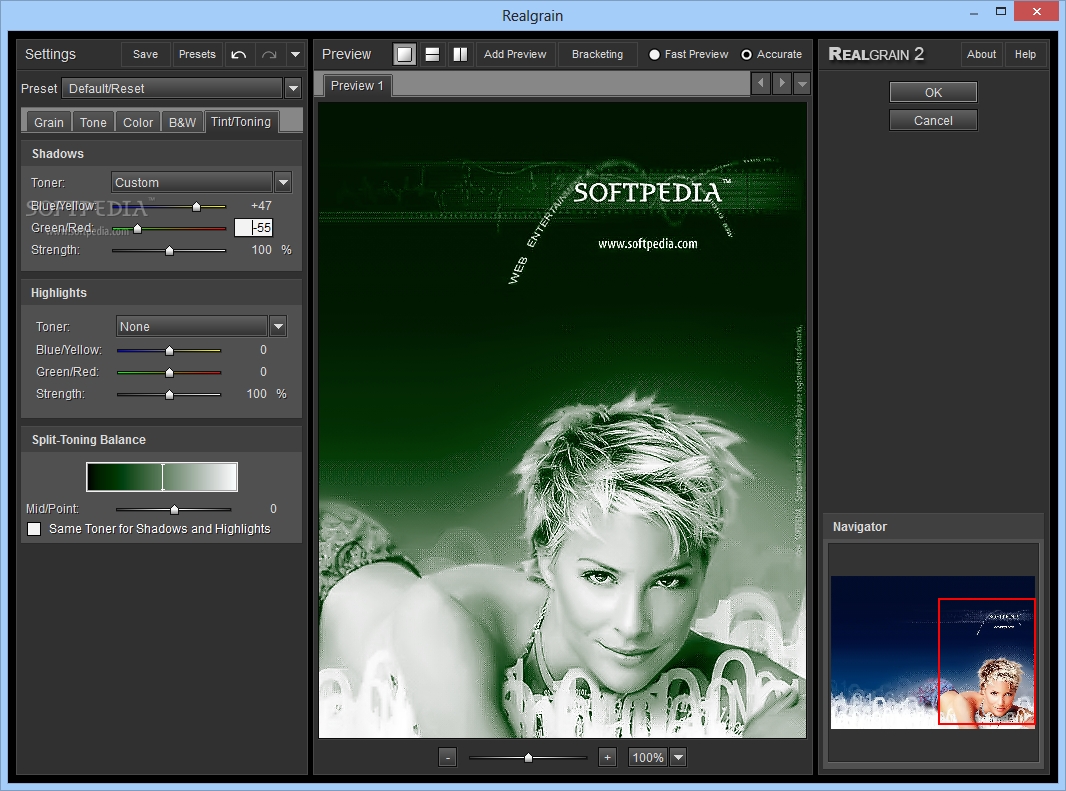This screenshot has height=791, width=1066.
Task: Click Highlights Strength slider handle
Action: point(169,394)
